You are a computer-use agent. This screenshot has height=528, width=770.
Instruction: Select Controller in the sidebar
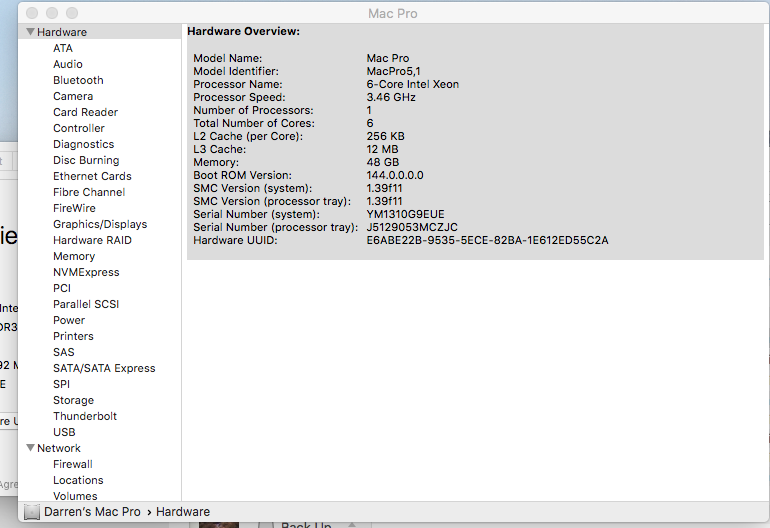click(79, 128)
